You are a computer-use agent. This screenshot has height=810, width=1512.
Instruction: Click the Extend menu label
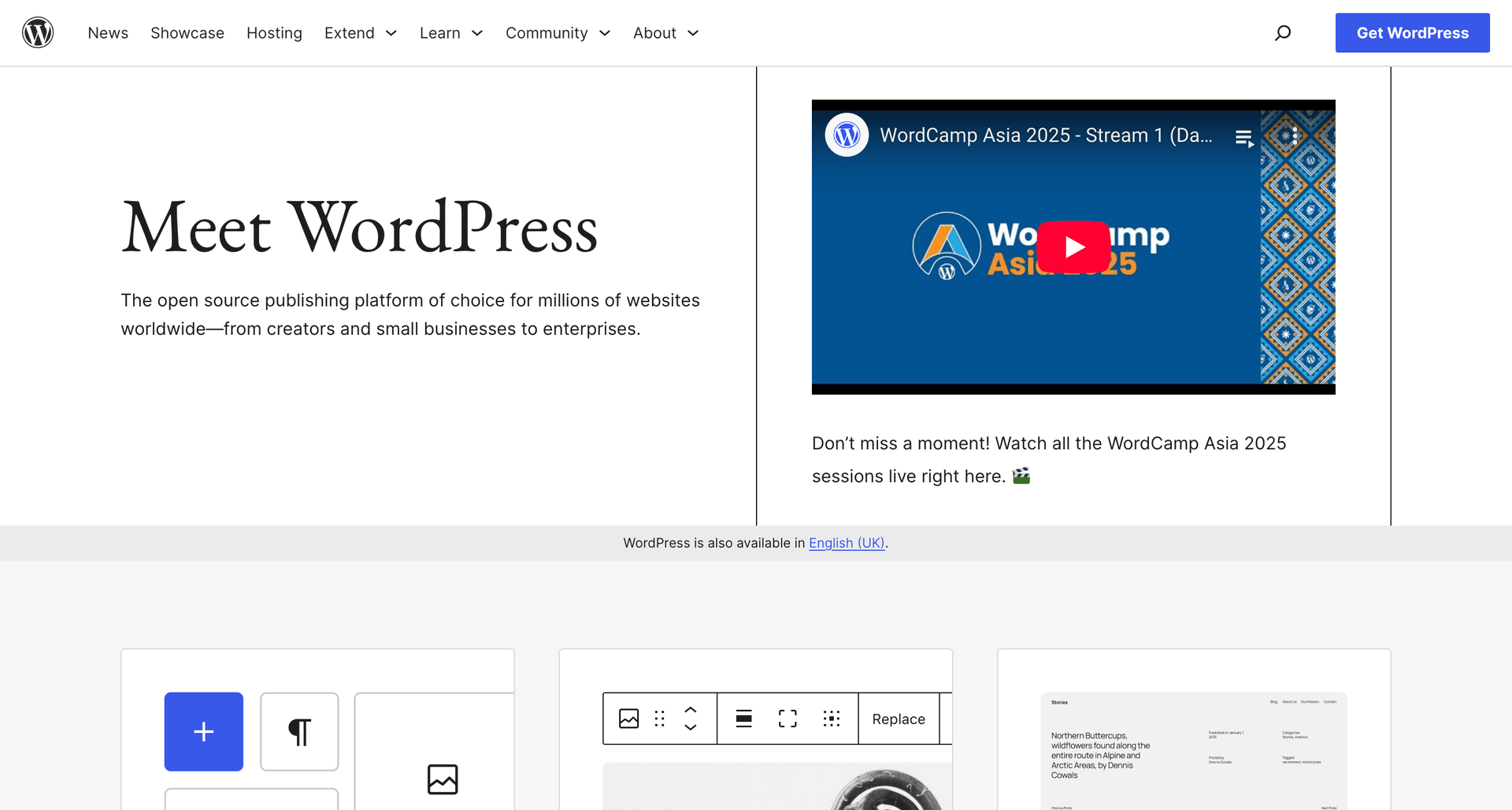[350, 33]
